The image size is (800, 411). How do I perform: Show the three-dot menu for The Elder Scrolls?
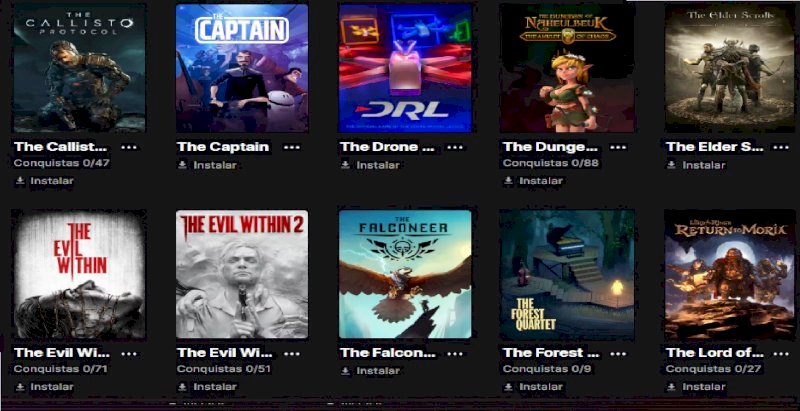click(x=781, y=147)
